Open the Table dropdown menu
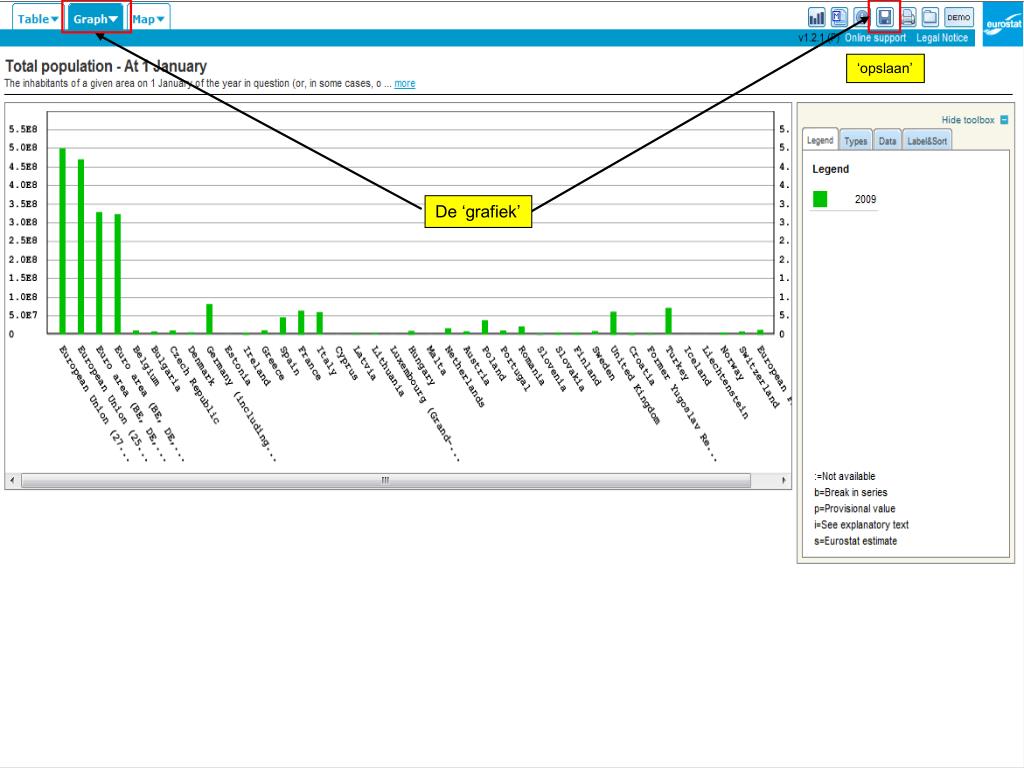The width and height of the screenshot is (1024, 768). point(39,19)
